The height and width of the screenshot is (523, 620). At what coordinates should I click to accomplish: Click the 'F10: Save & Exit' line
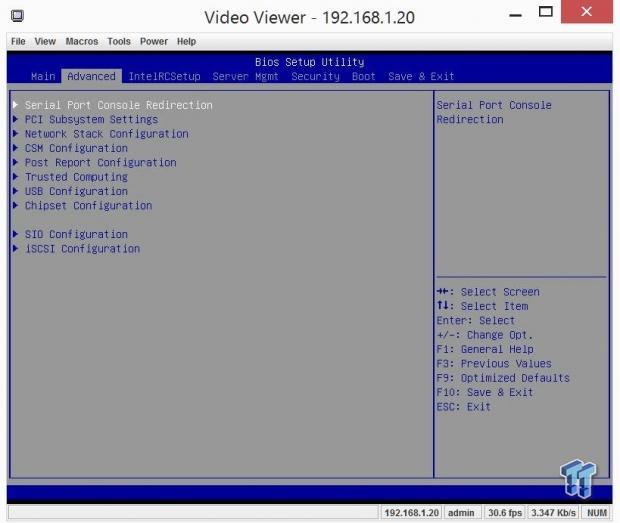[485, 392]
